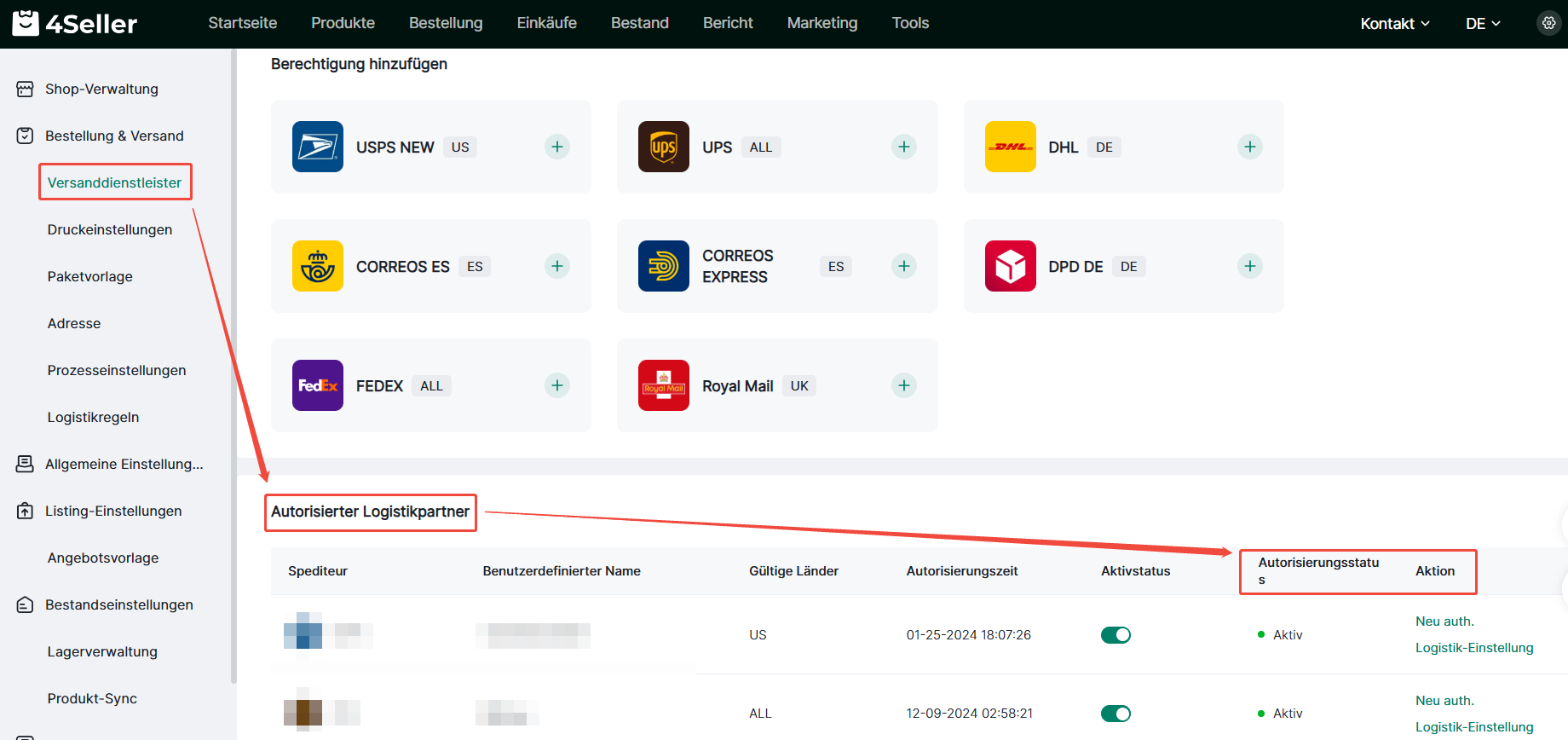
Task: Click the DHL add plus icon
Action: [1249, 147]
